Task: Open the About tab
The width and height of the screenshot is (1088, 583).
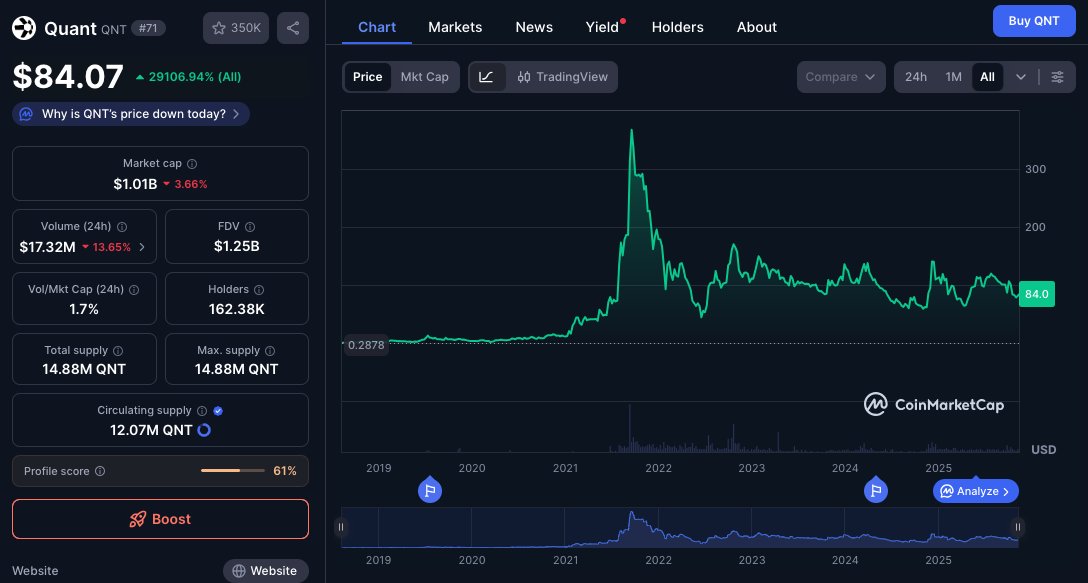Action: click(756, 27)
